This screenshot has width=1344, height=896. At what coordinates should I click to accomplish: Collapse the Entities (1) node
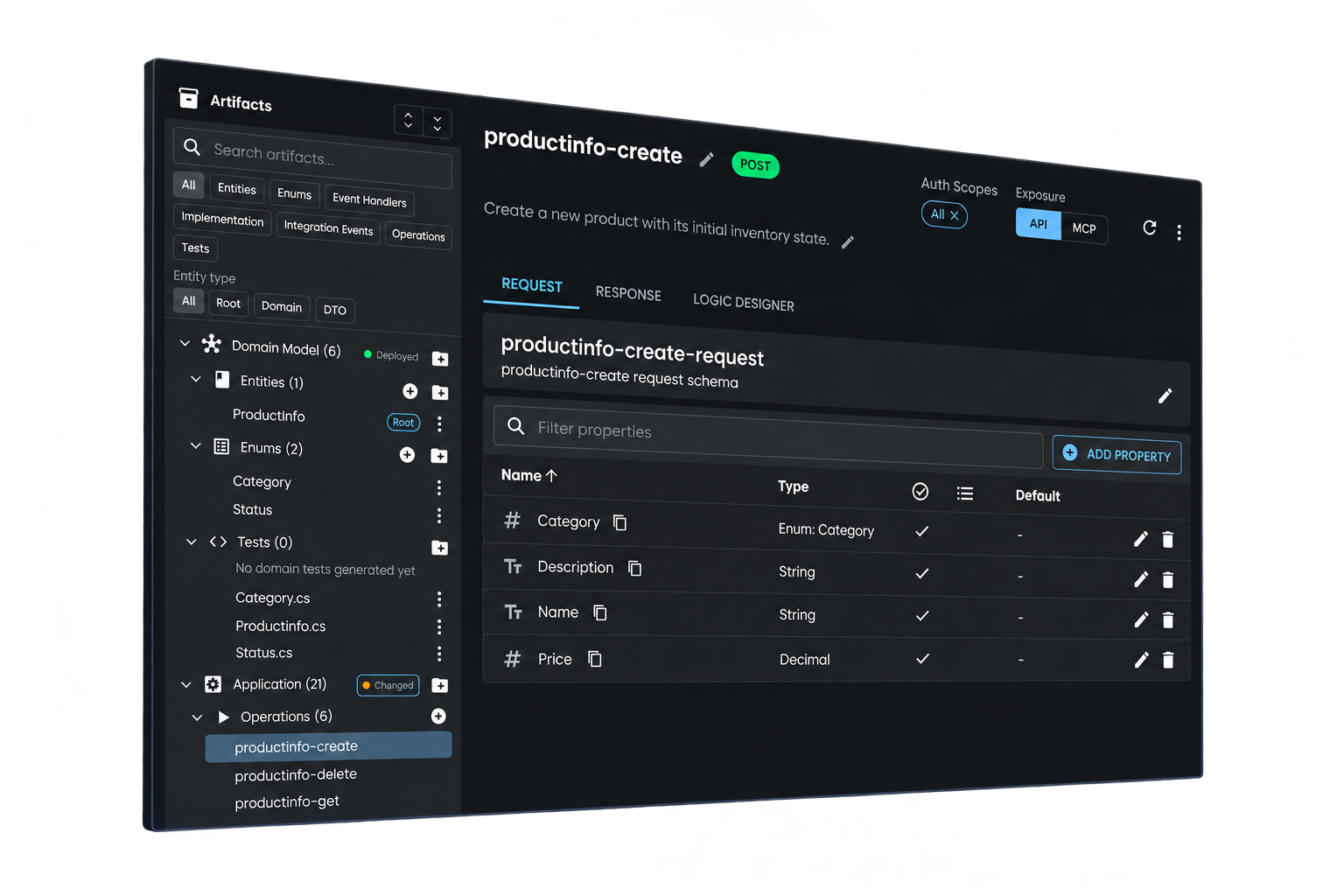196,379
